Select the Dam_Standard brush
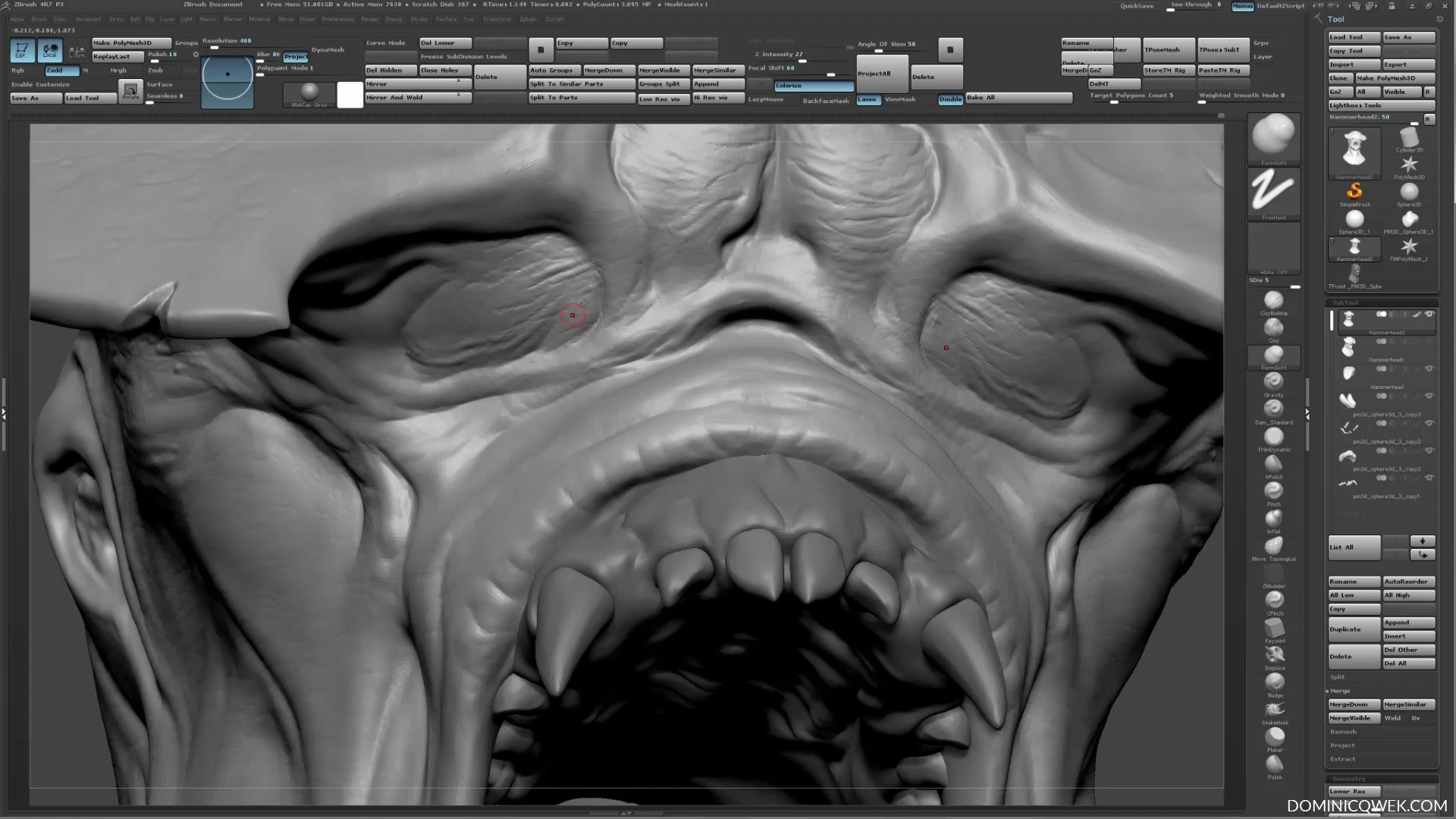Screen dimensions: 1456x819 1274,411
